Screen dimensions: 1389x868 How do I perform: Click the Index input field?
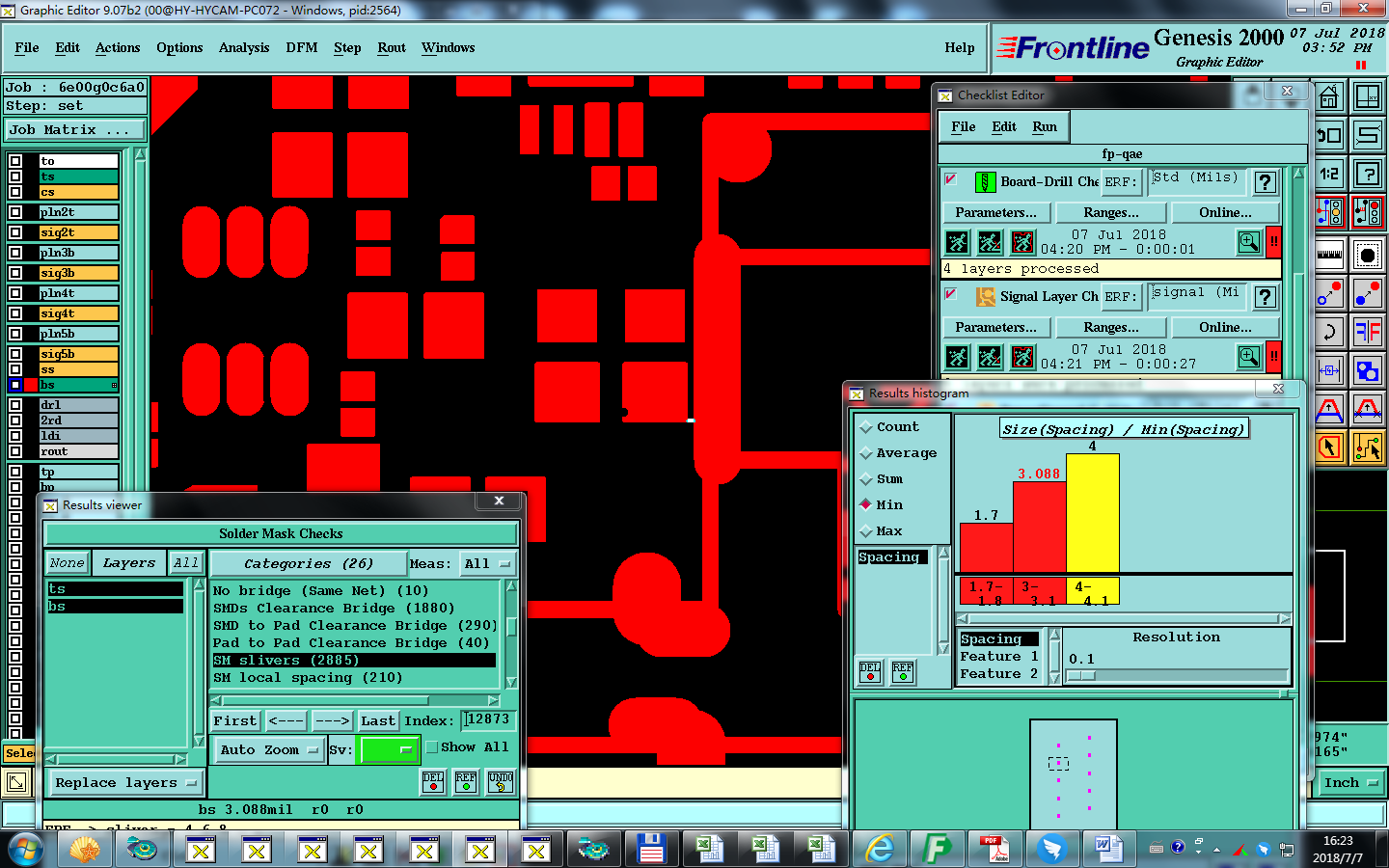(489, 719)
